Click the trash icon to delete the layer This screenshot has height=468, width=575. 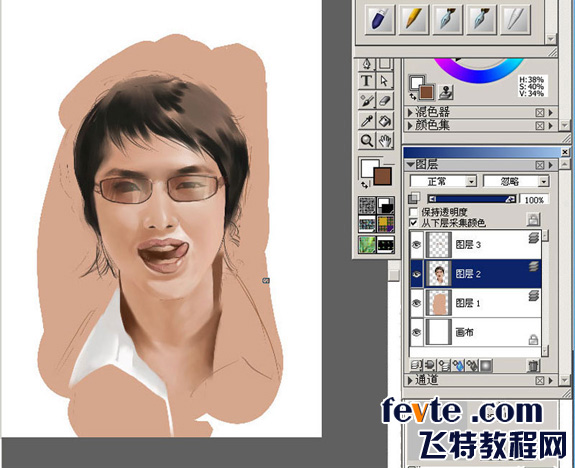534,366
